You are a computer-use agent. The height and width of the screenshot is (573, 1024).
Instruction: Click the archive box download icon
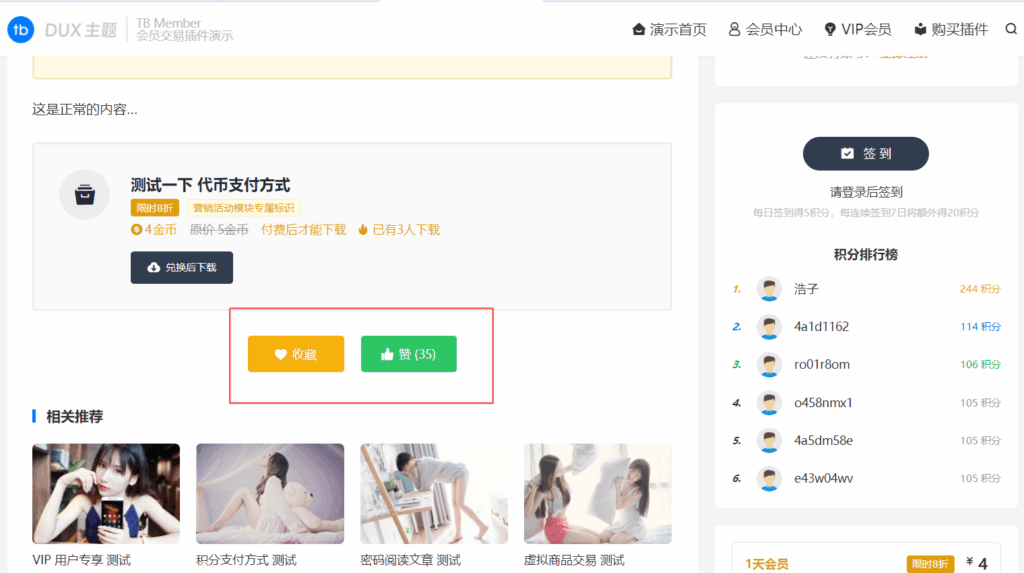point(84,194)
